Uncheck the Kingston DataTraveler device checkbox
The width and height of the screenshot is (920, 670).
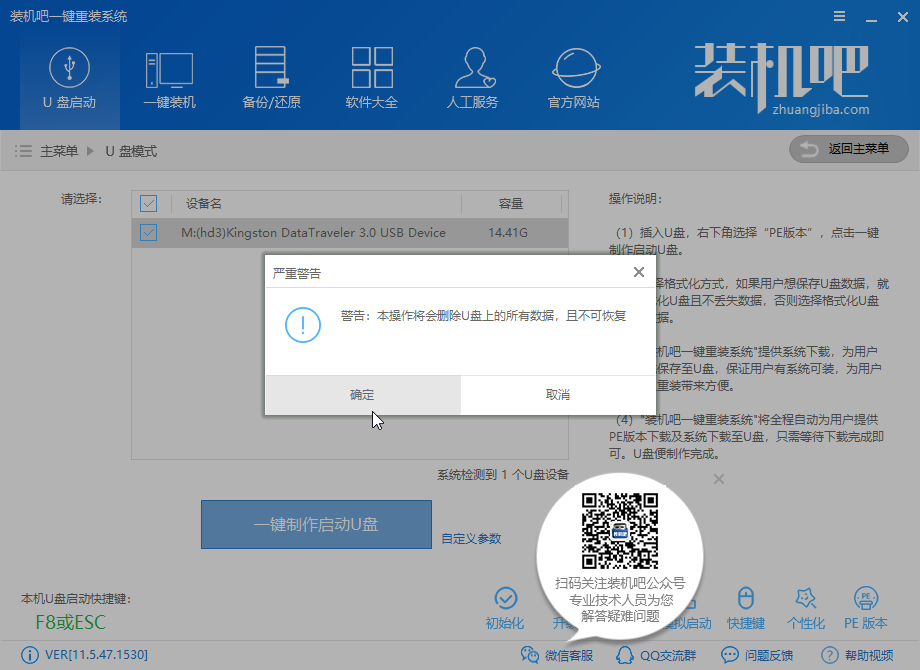pyautogui.click(x=149, y=233)
